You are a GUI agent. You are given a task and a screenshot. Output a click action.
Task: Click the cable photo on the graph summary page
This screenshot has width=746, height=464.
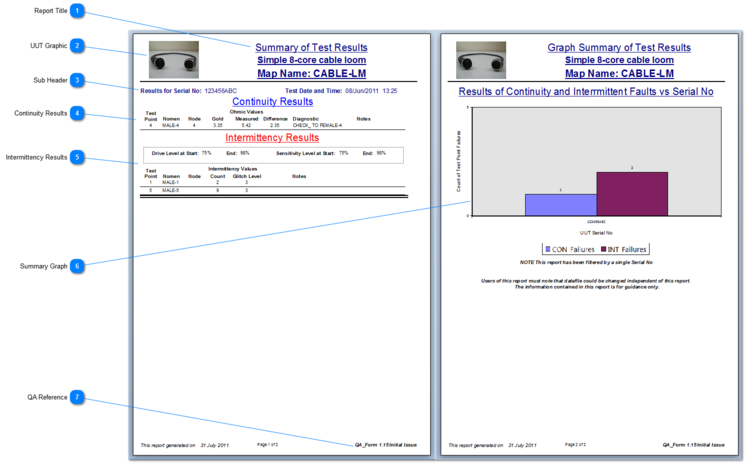(x=481, y=59)
